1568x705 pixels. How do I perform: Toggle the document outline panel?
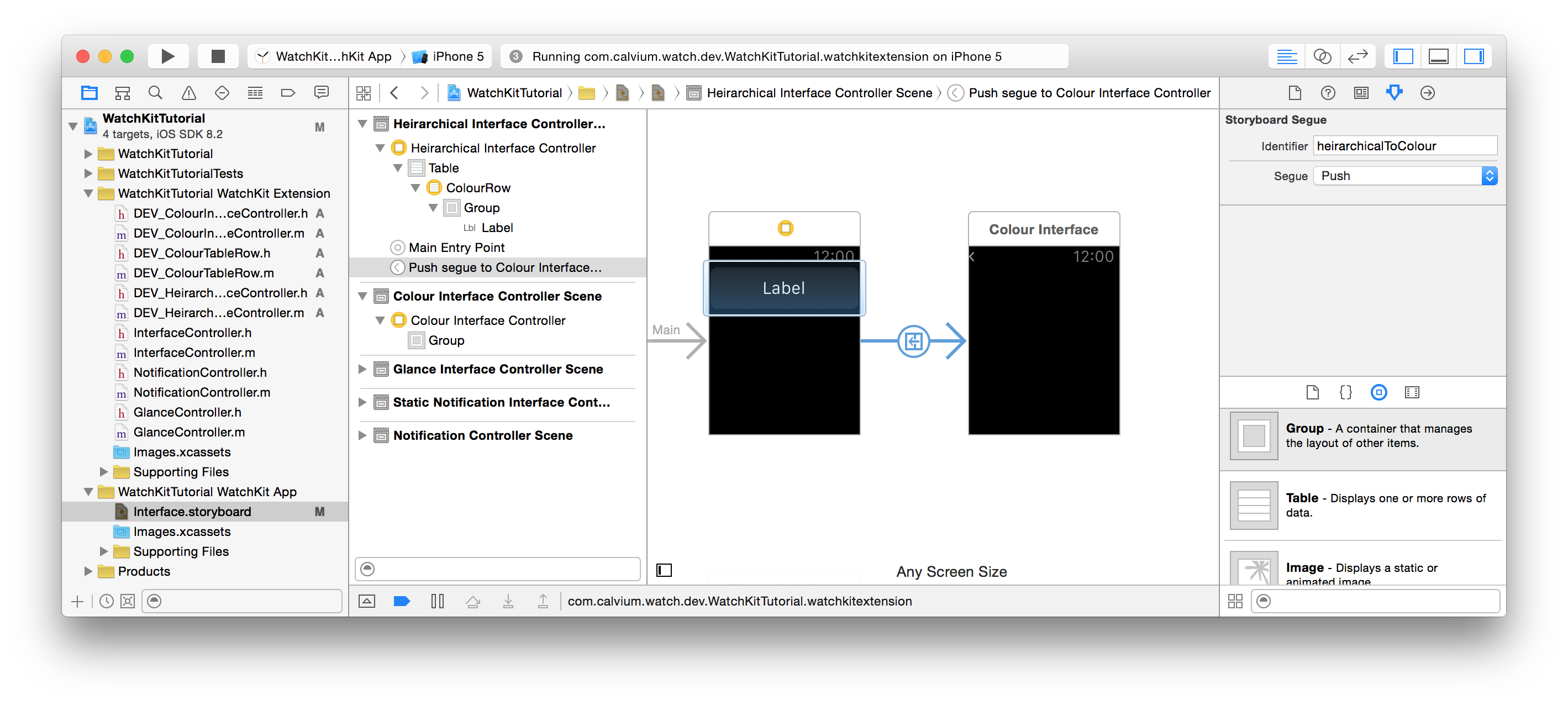click(664, 570)
